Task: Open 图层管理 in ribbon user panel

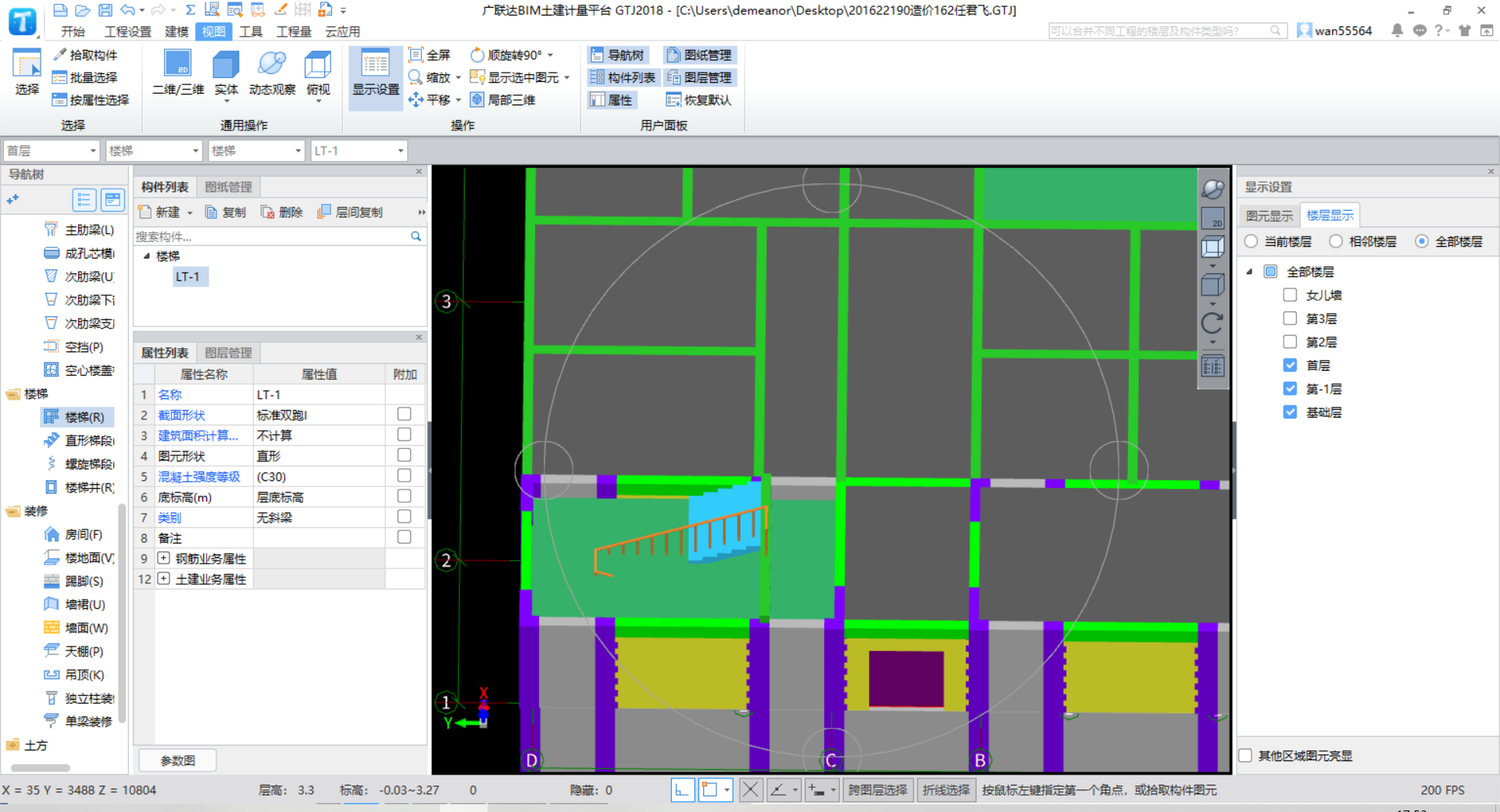Action: 699,77
